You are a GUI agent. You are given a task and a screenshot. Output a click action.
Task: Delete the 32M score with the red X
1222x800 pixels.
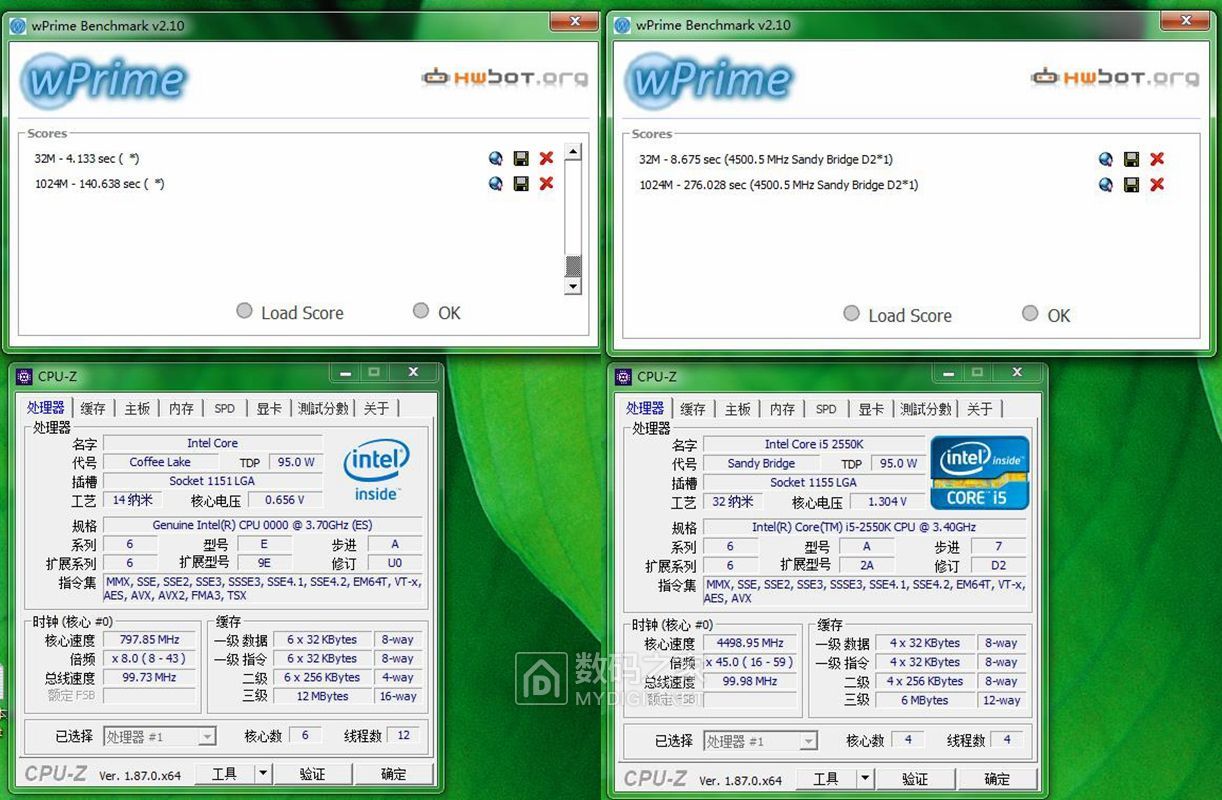pos(545,158)
